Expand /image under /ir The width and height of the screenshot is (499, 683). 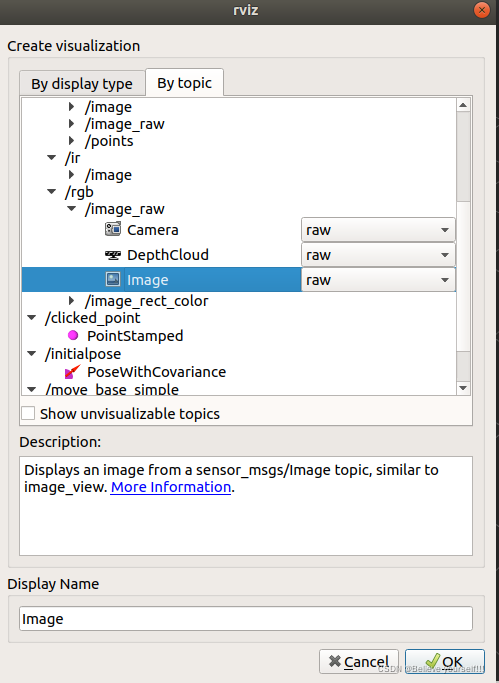pyautogui.click(x=71, y=175)
